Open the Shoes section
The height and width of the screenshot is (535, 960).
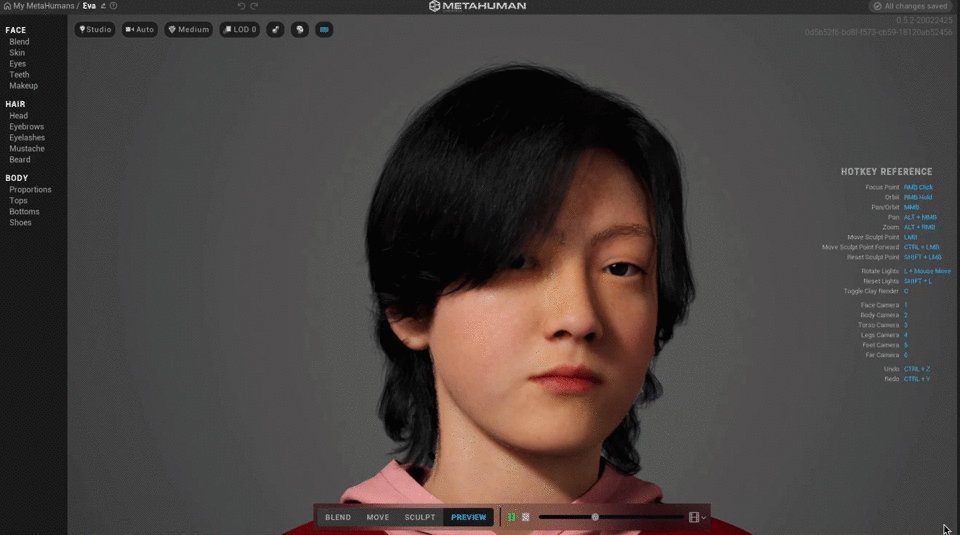20,223
